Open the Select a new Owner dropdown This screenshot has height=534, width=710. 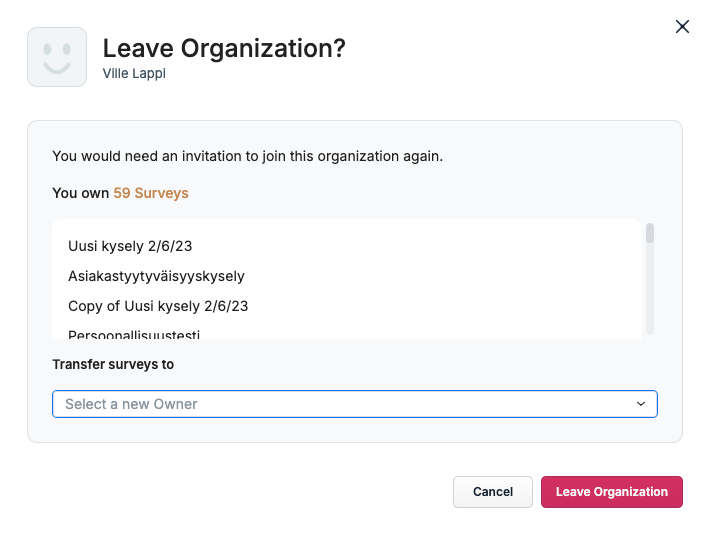(355, 404)
